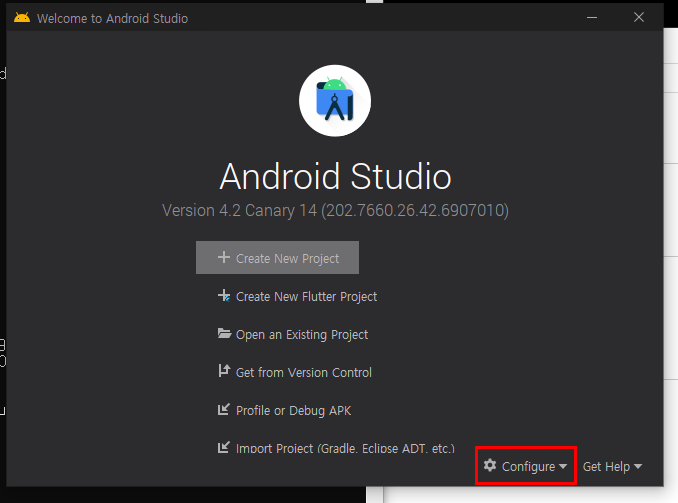Select Profile or Debug APK

[284, 410]
